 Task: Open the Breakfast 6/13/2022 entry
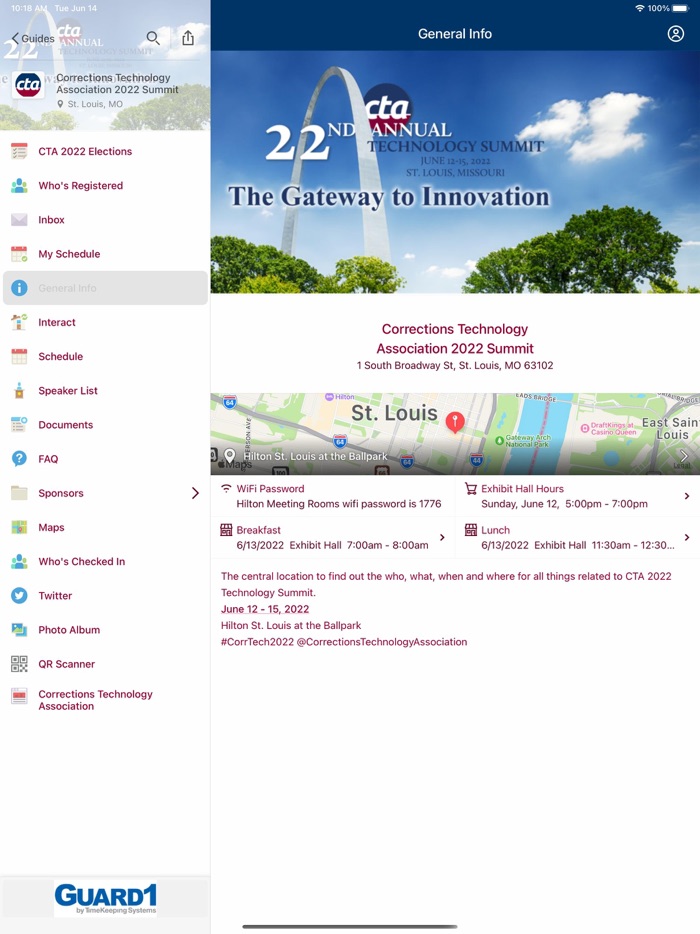click(332, 537)
